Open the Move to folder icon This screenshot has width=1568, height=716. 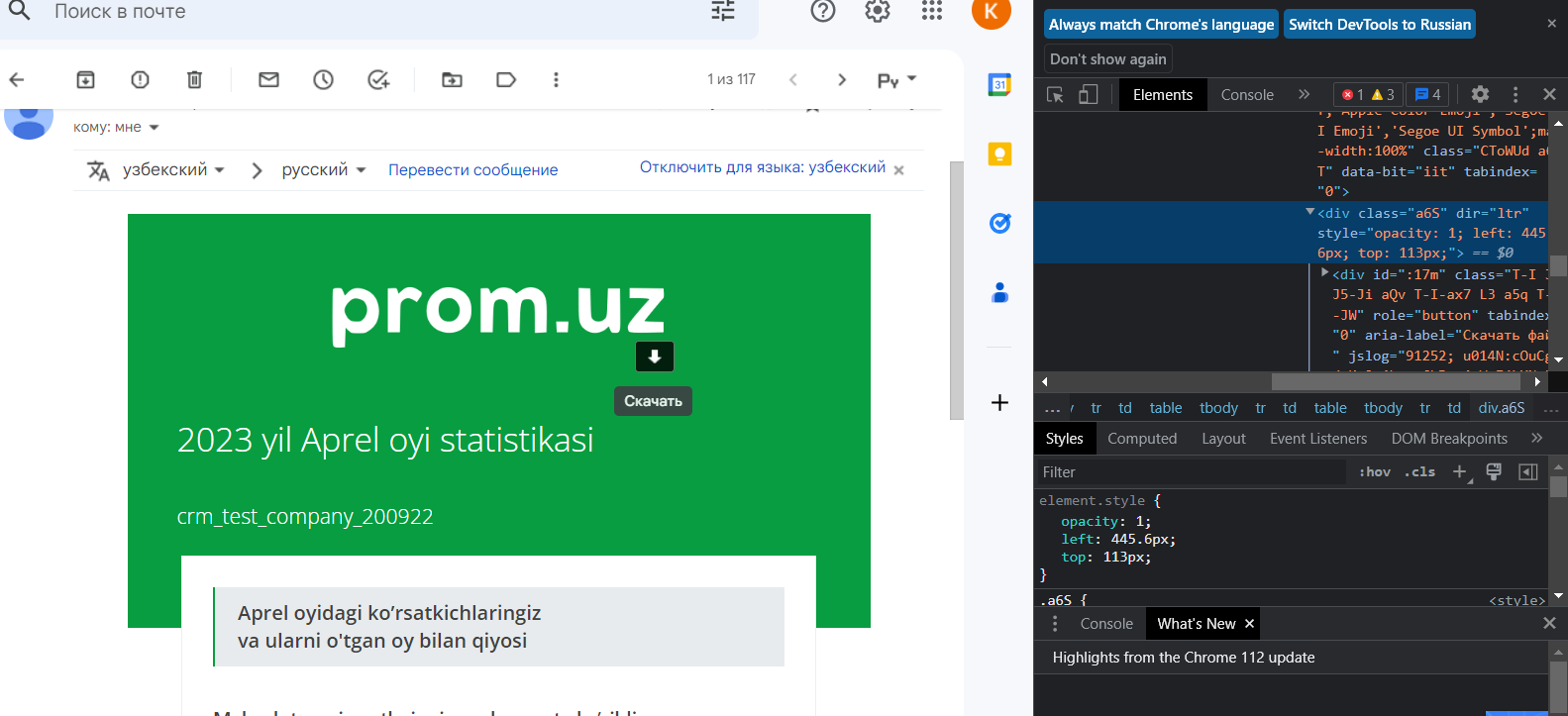[452, 79]
